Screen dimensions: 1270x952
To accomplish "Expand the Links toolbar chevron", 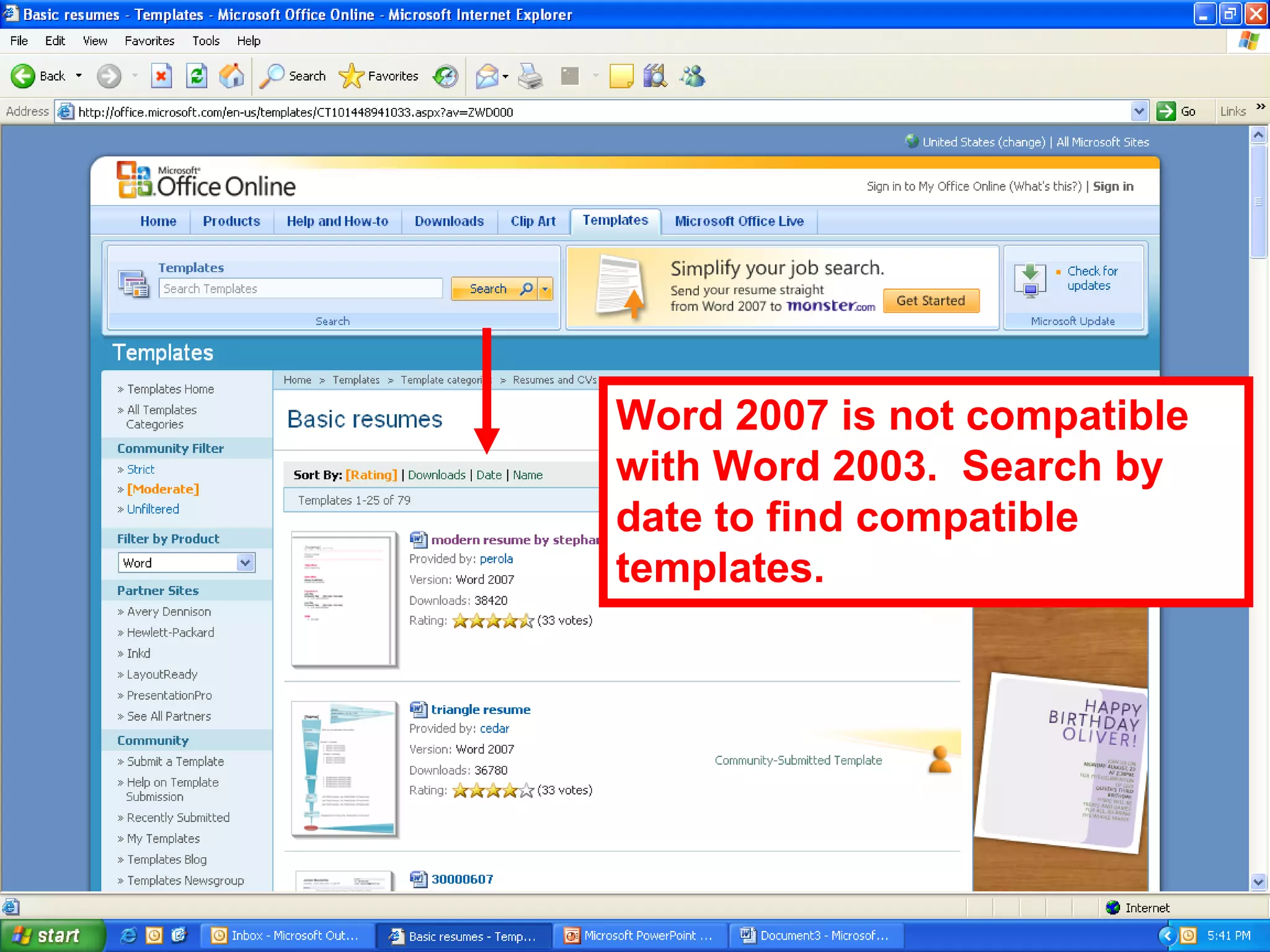I will [1260, 107].
